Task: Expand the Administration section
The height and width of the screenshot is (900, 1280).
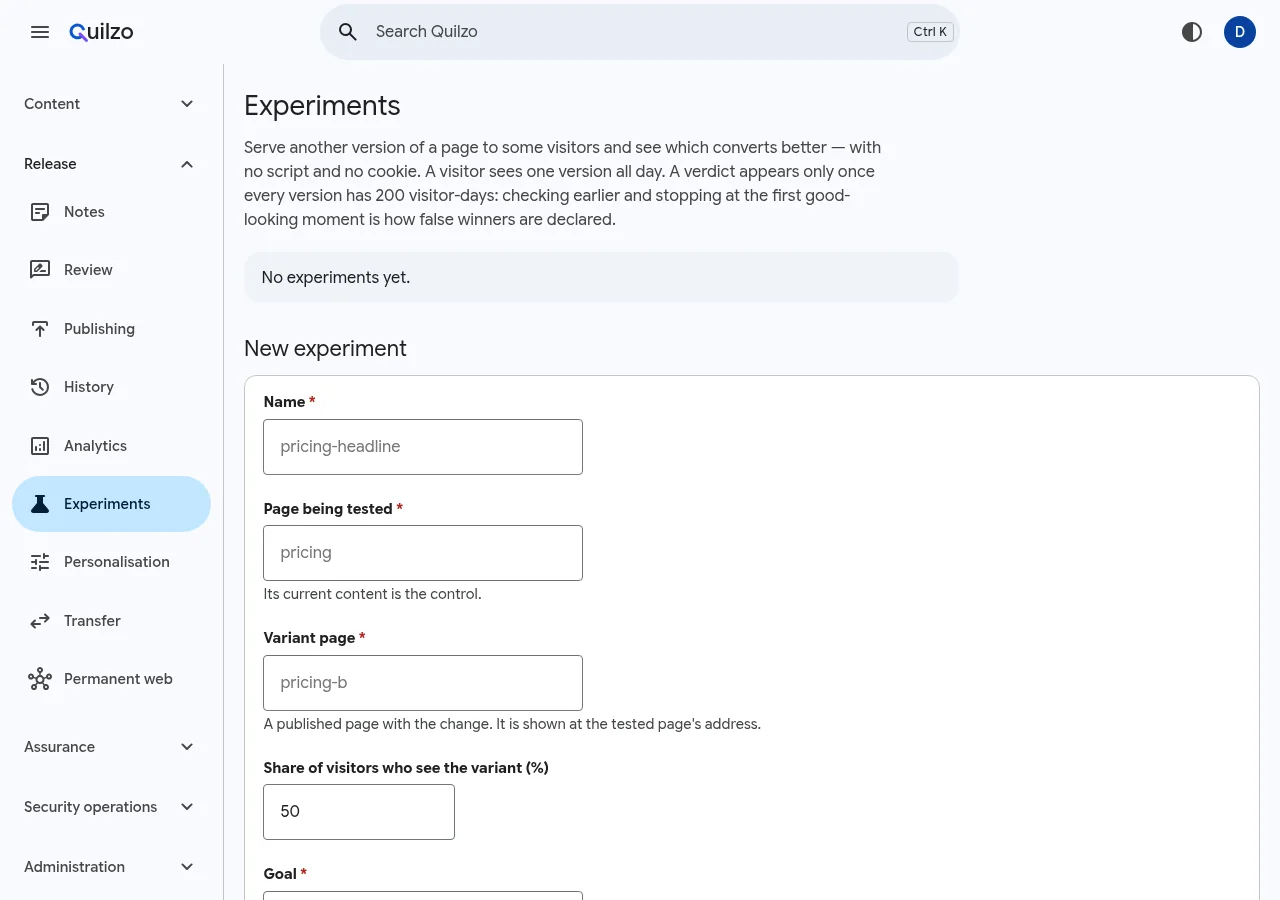Action: [111, 867]
